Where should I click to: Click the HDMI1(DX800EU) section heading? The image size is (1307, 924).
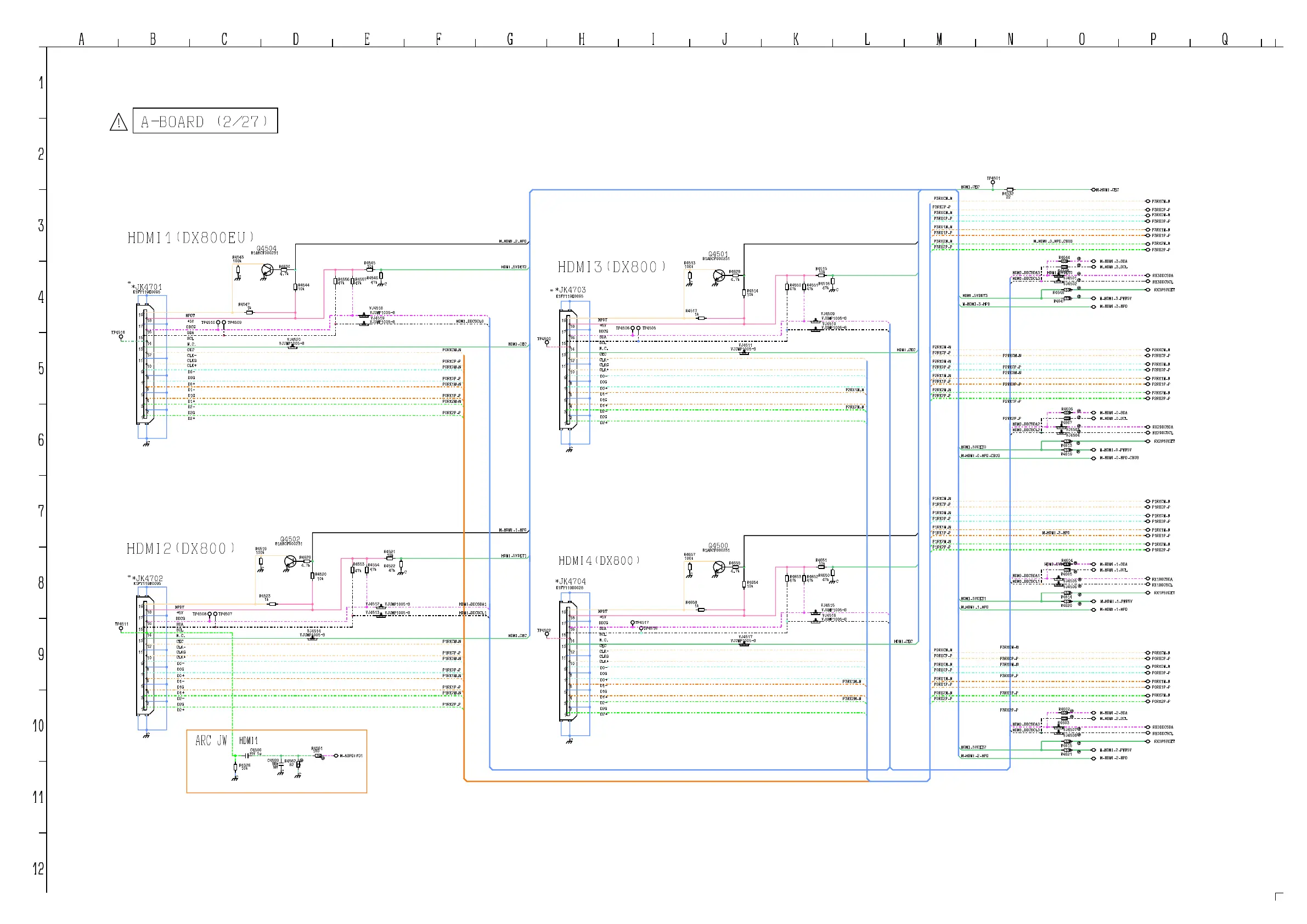(190, 238)
